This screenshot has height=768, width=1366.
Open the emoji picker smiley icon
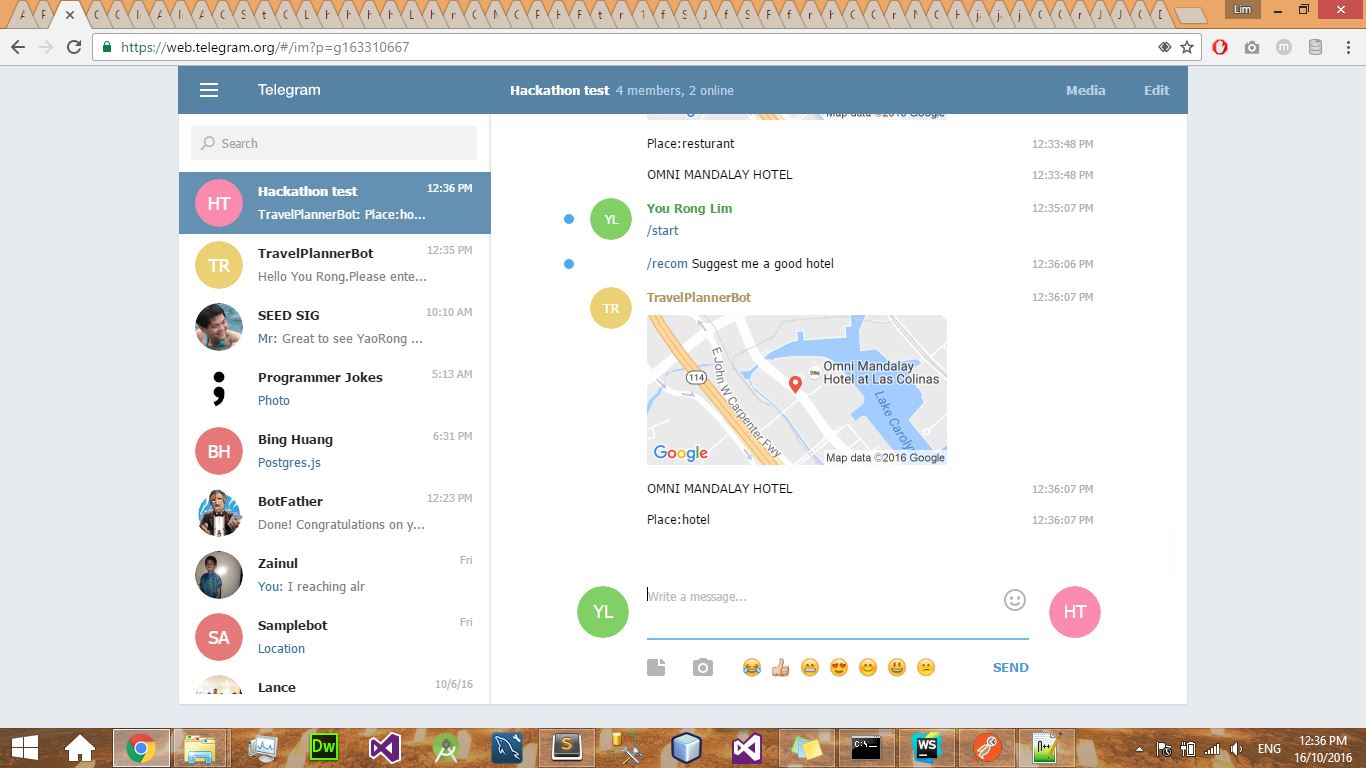1015,600
